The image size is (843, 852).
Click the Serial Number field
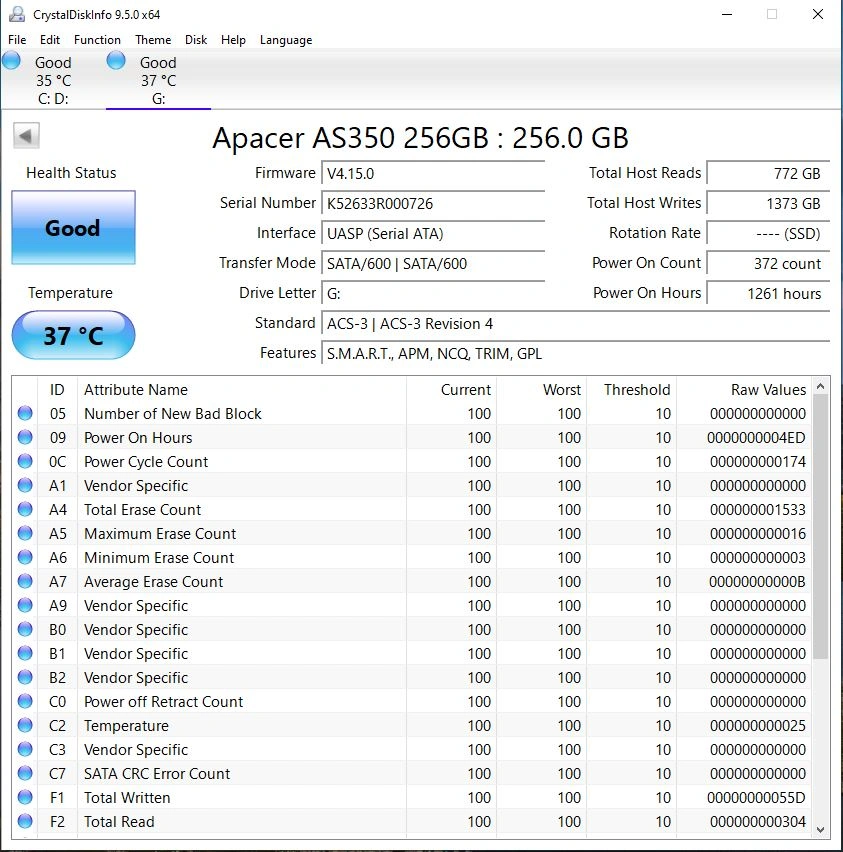pos(433,204)
